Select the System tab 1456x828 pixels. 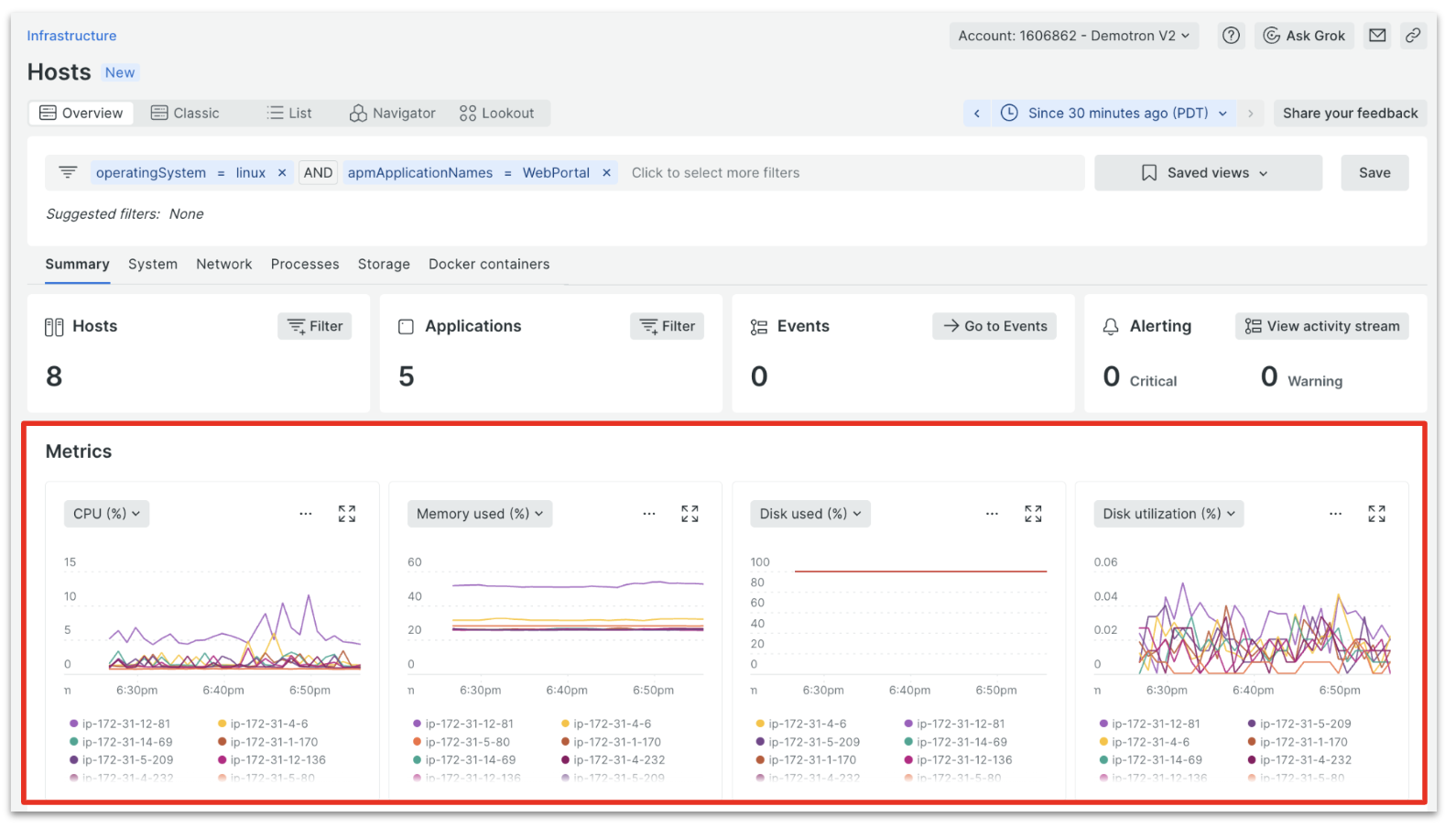(x=153, y=265)
